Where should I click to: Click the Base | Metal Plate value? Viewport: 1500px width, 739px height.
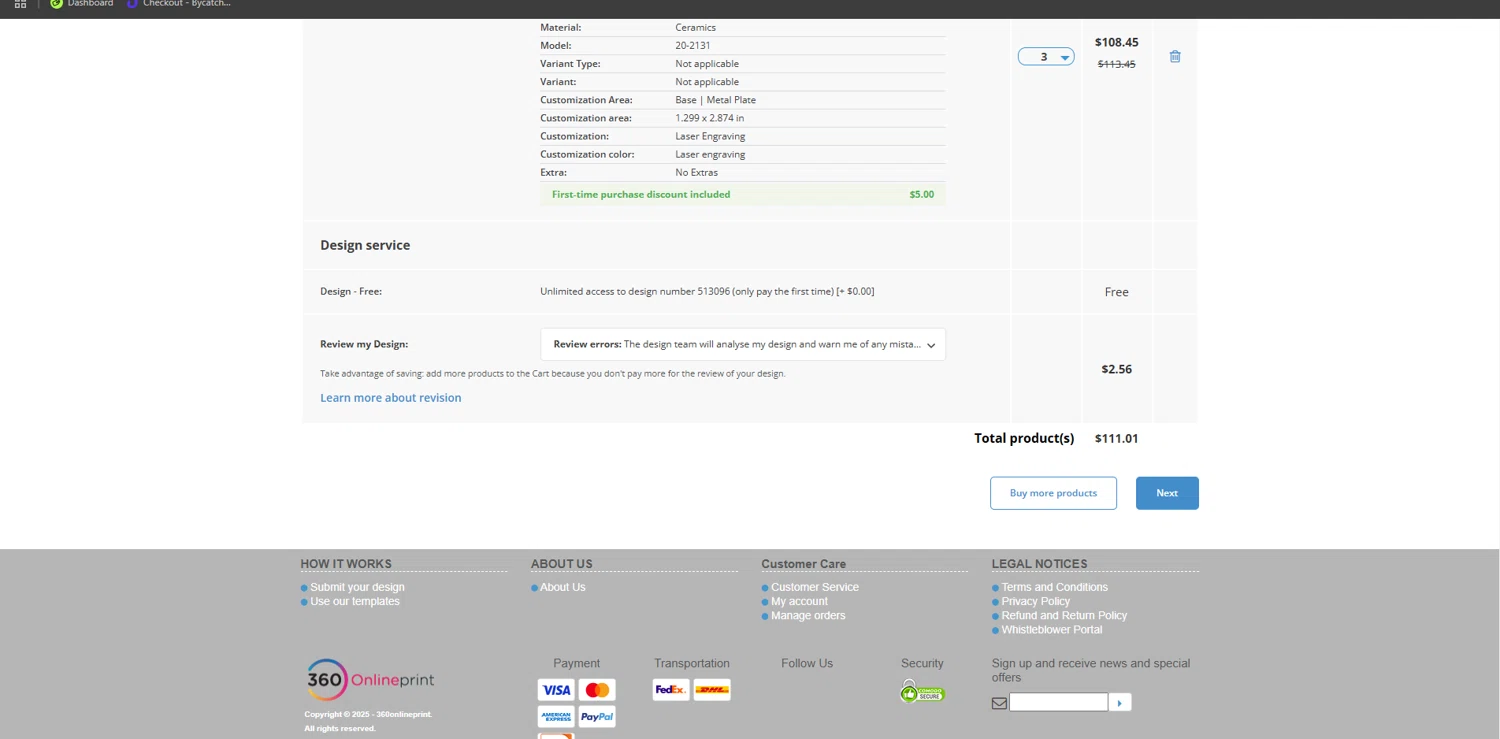tap(715, 100)
